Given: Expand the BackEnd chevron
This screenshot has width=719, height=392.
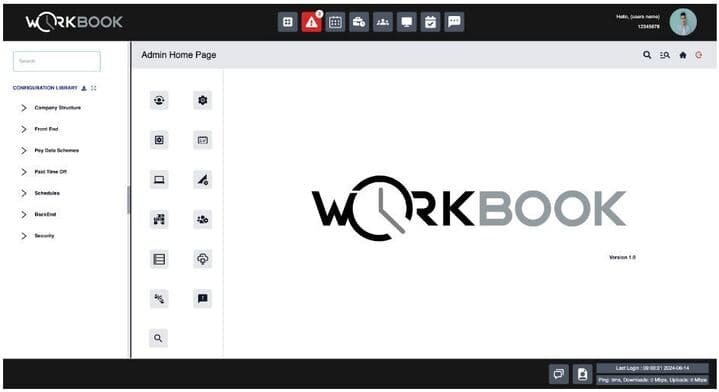Looking at the screenshot, I should (x=24, y=215).
